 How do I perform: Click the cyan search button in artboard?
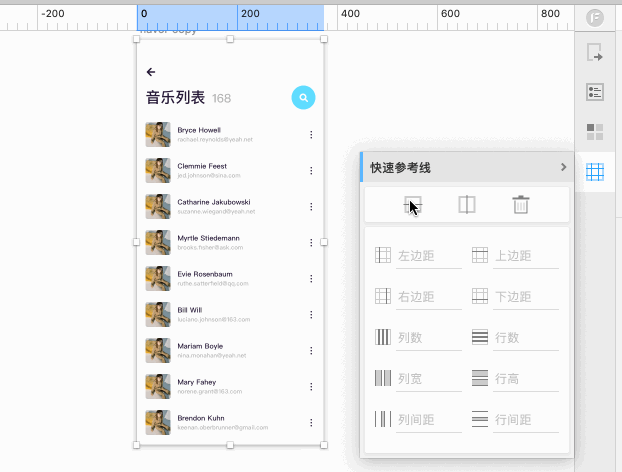(303, 98)
